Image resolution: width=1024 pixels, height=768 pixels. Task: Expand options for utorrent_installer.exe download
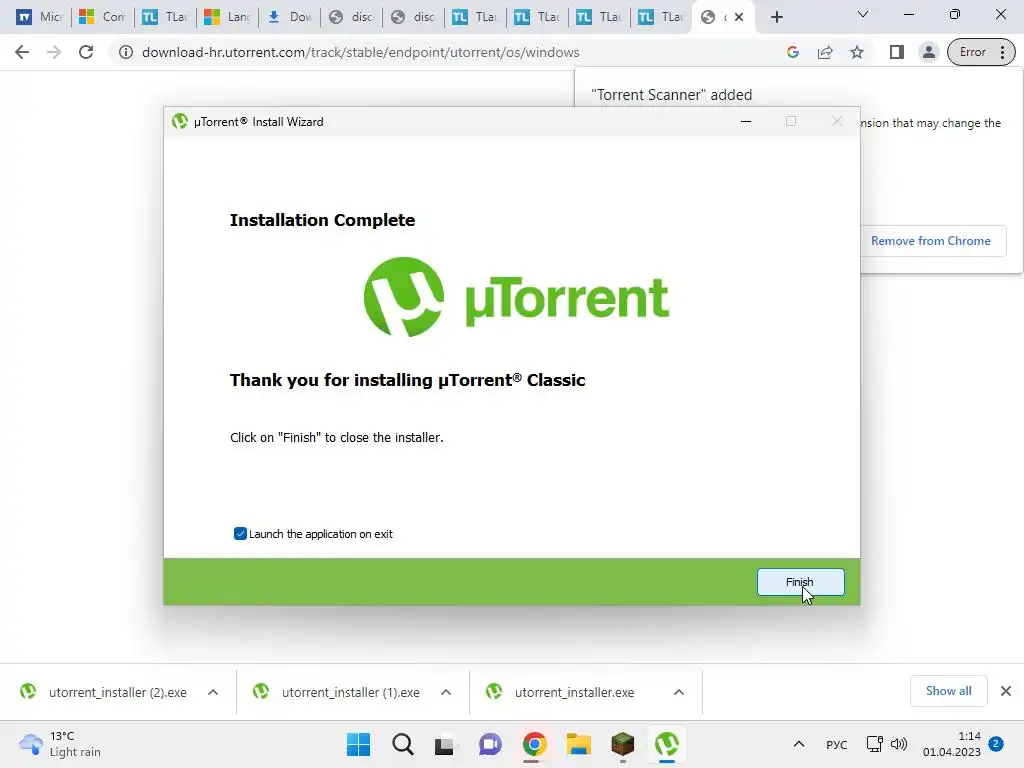click(679, 692)
